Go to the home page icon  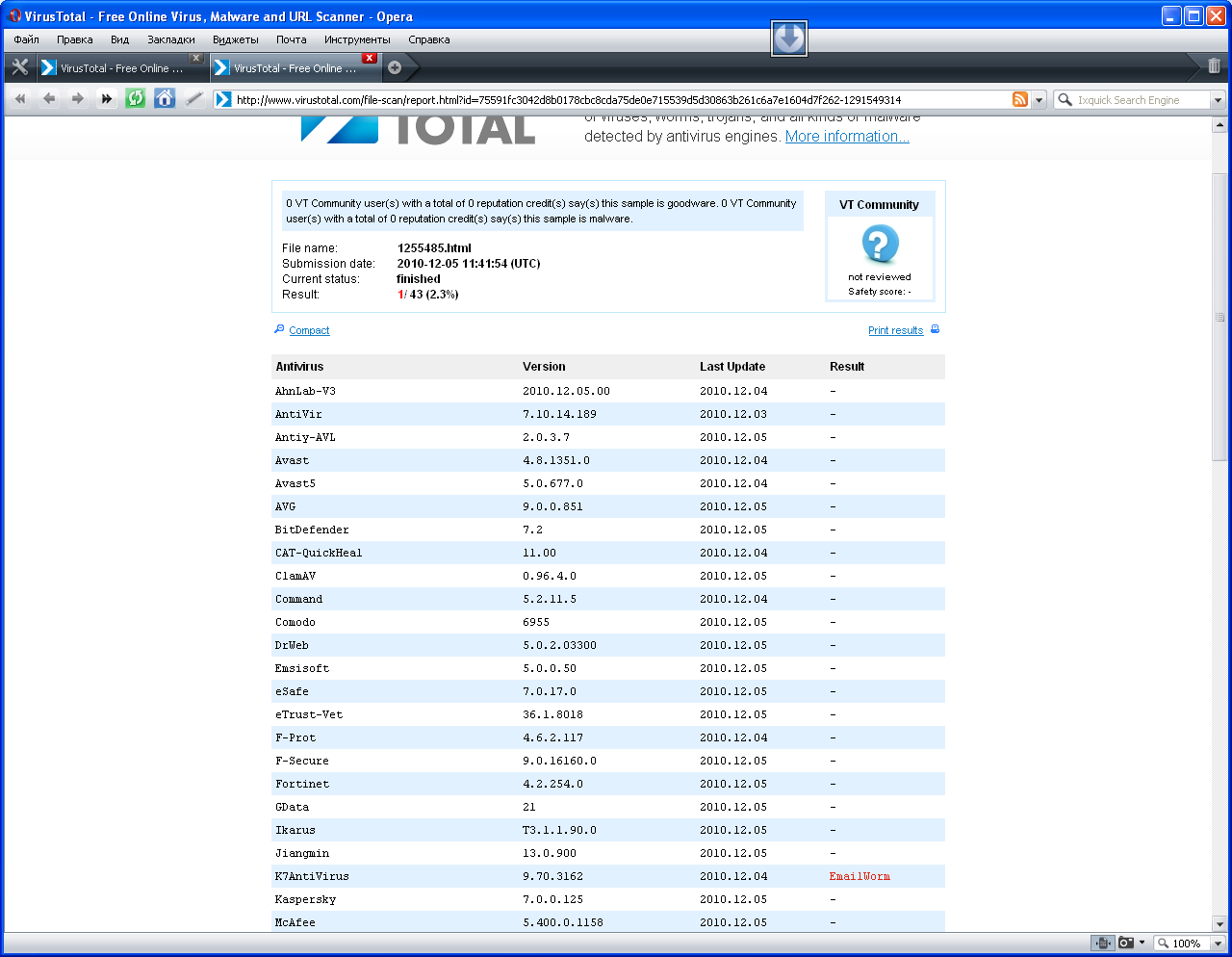(x=165, y=98)
